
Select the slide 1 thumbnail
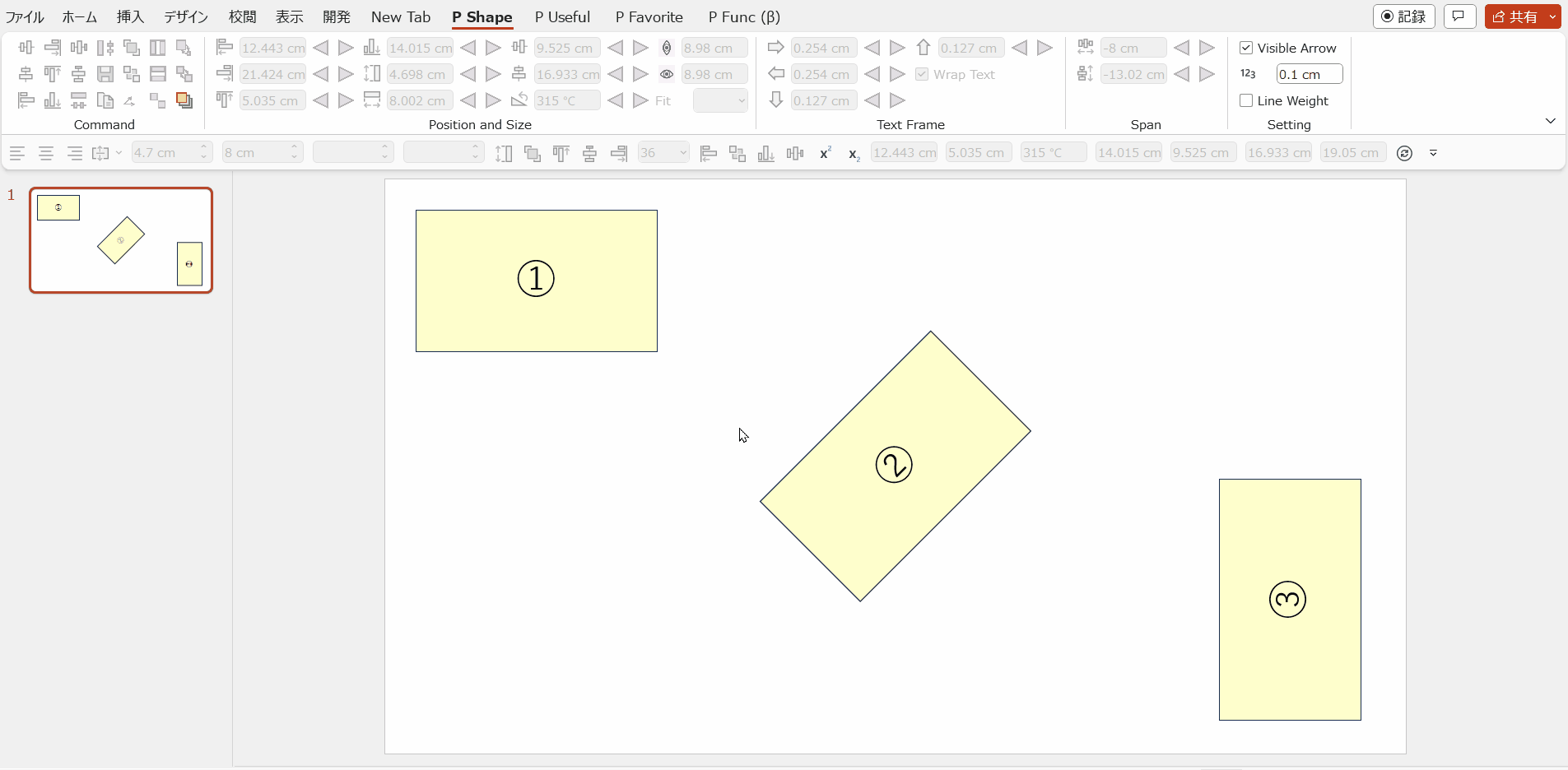click(121, 240)
